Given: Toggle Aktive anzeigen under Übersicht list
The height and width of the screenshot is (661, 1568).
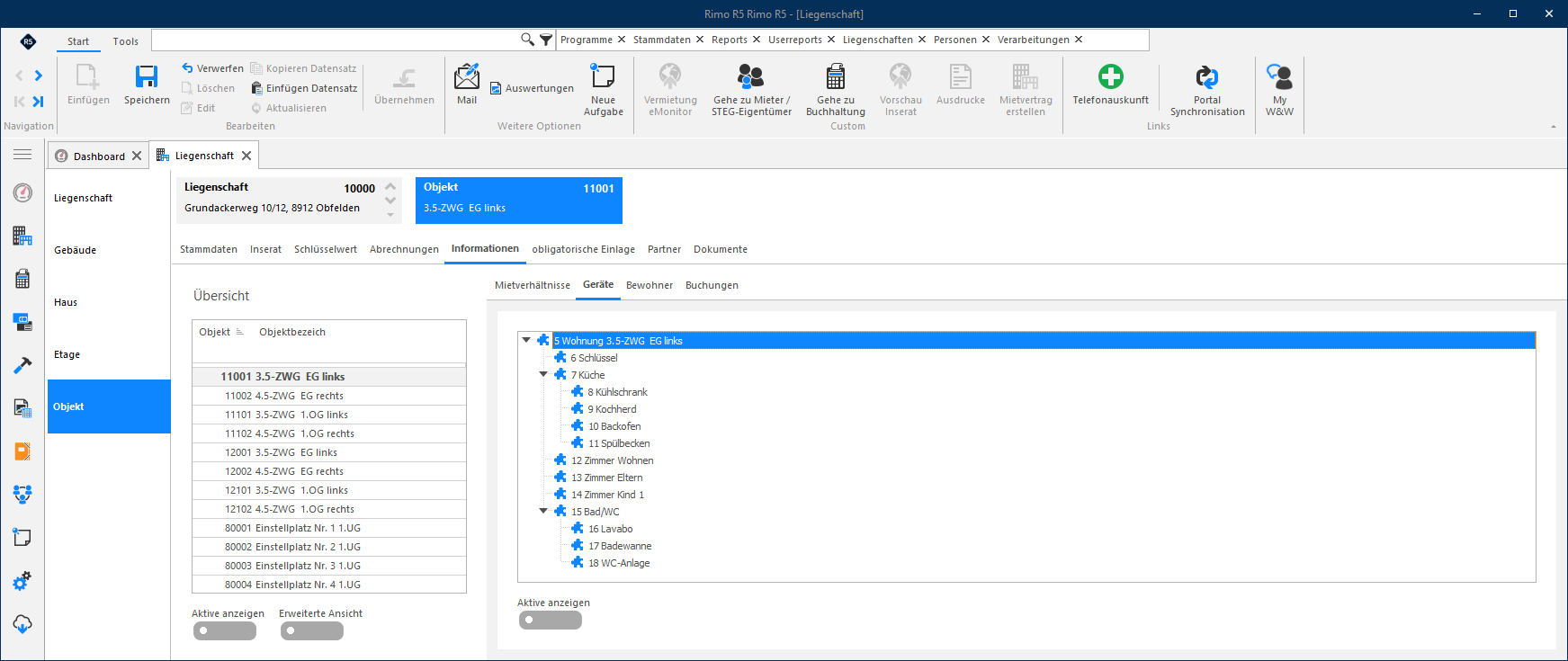Looking at the screenshot, I should [x=225, y=631].
